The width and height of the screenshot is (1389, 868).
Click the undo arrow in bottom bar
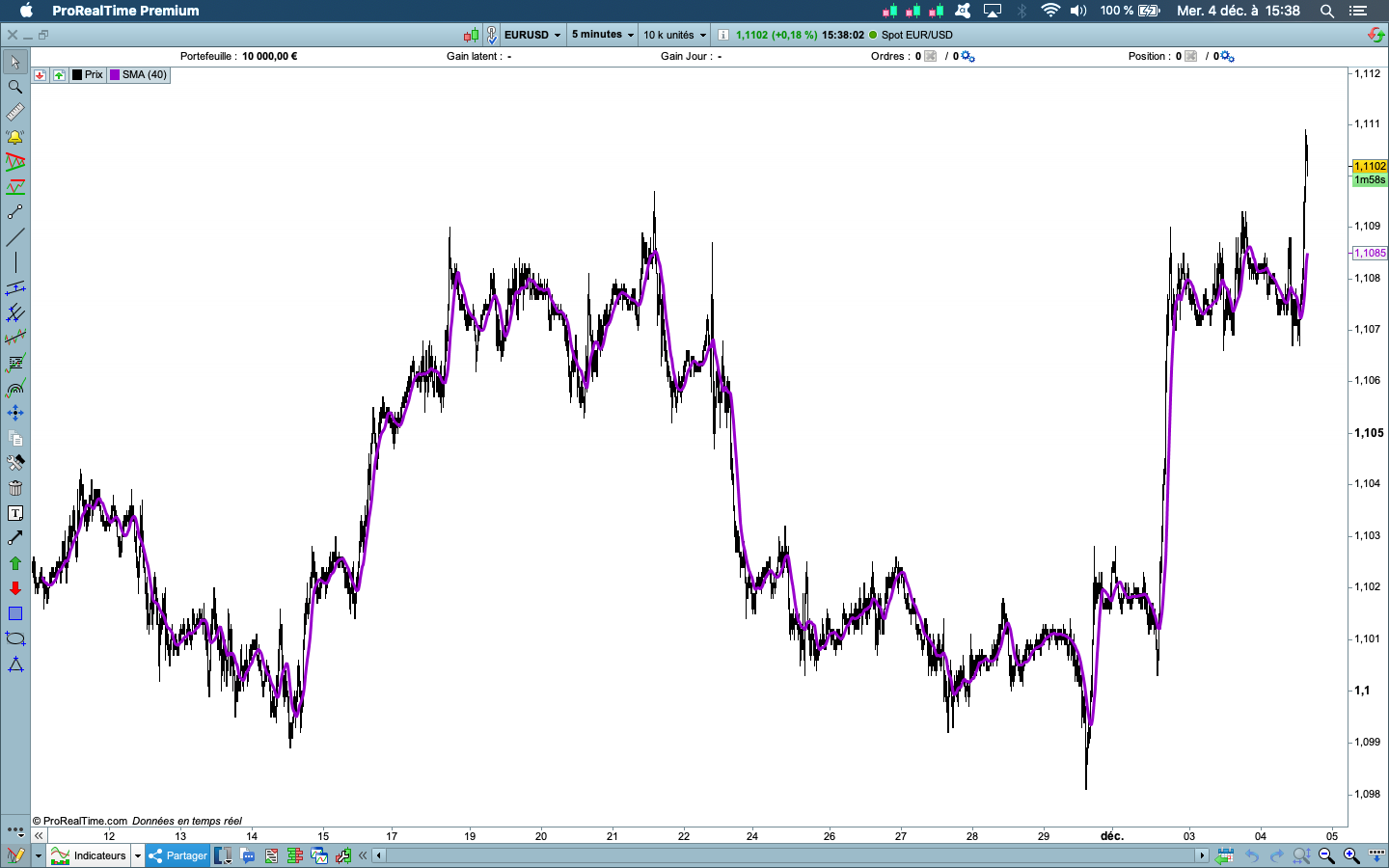(x=1252, y=855)
